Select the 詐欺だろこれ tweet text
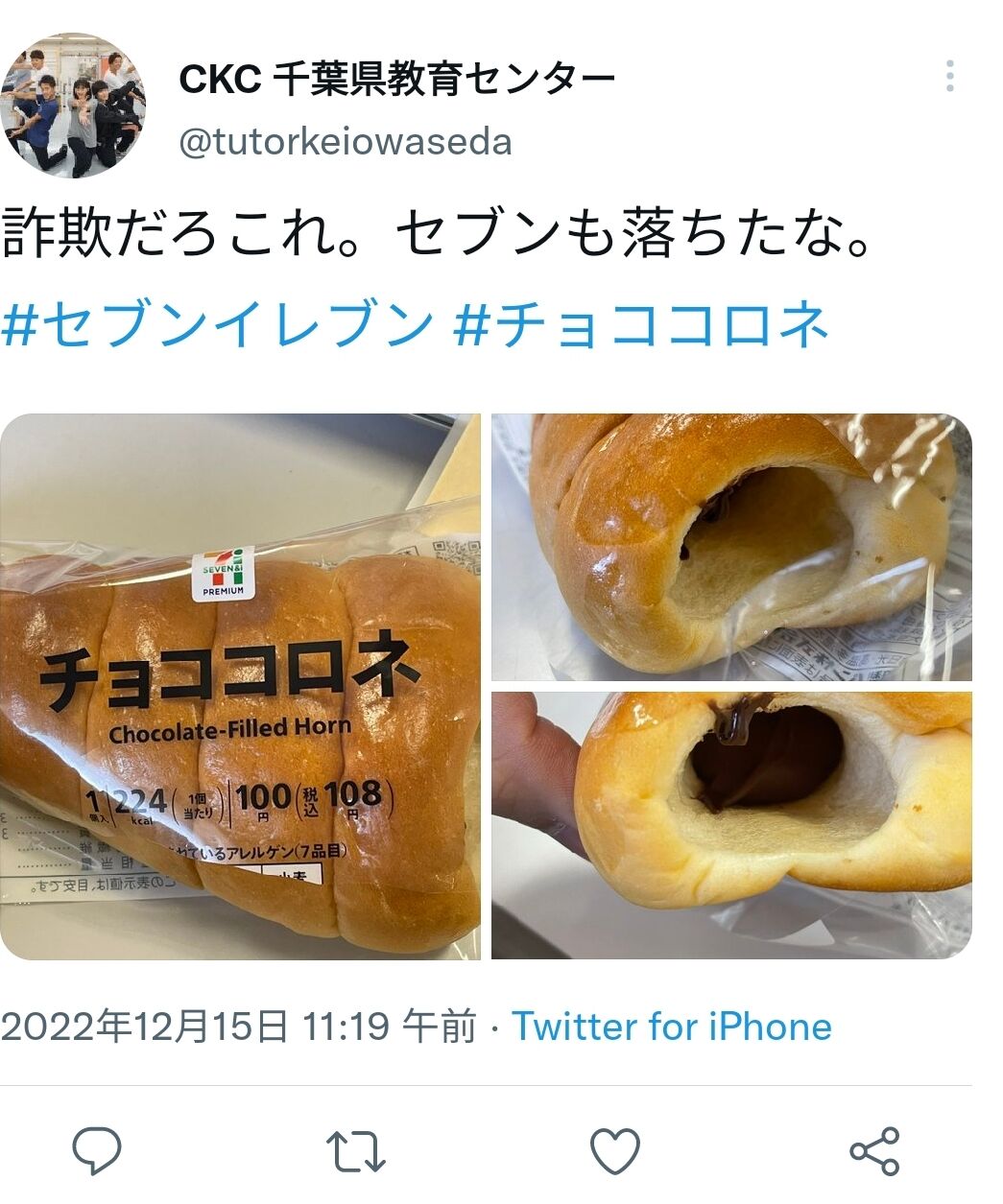Screen dimensions: 1003x1204 [x=437, y=233]
